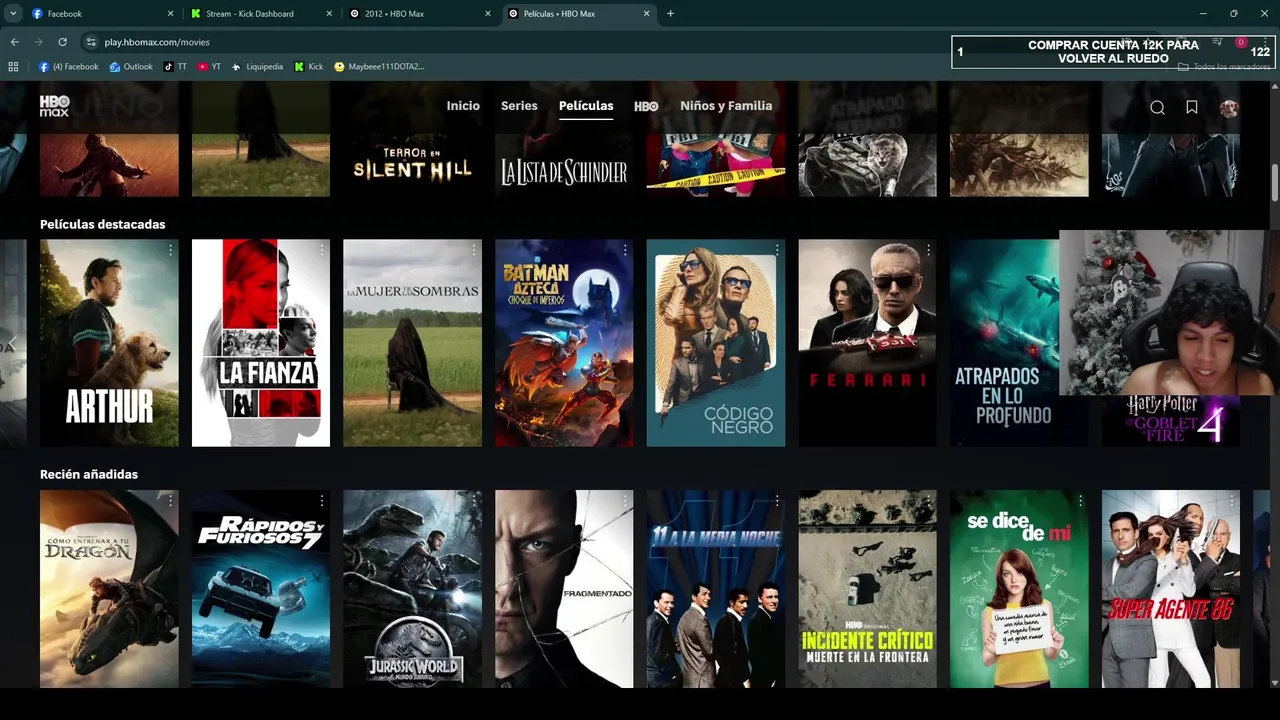
Task: Open La Mujer de las Sombras poster
Action: [x=412, y=343]
